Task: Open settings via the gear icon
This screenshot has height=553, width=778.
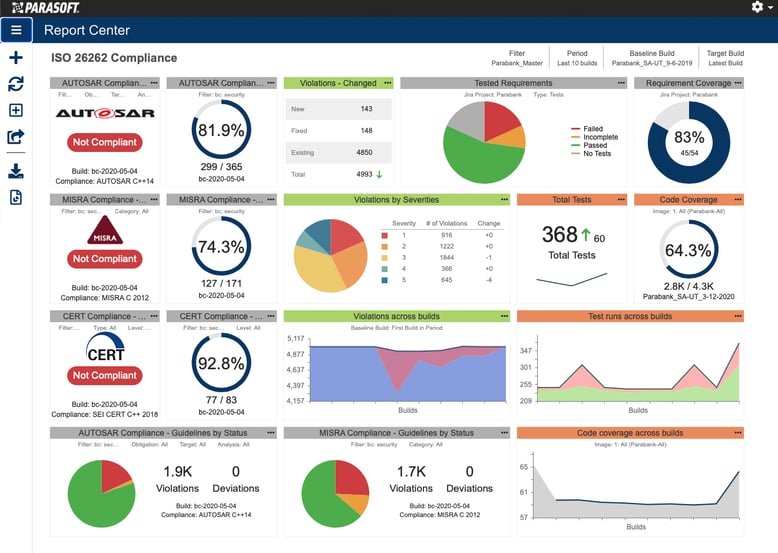Action: 757,7
